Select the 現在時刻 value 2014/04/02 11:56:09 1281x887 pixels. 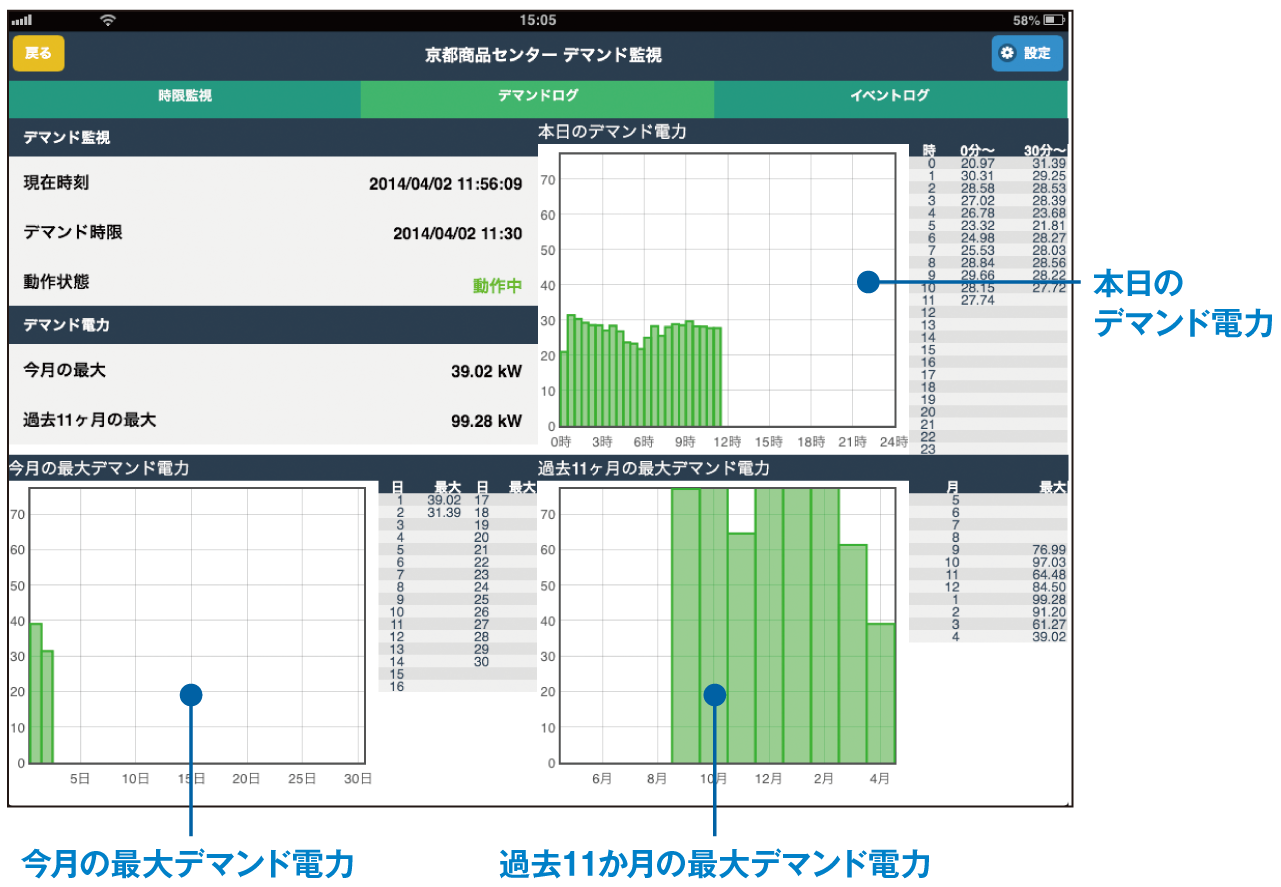(x=445, y=184)
